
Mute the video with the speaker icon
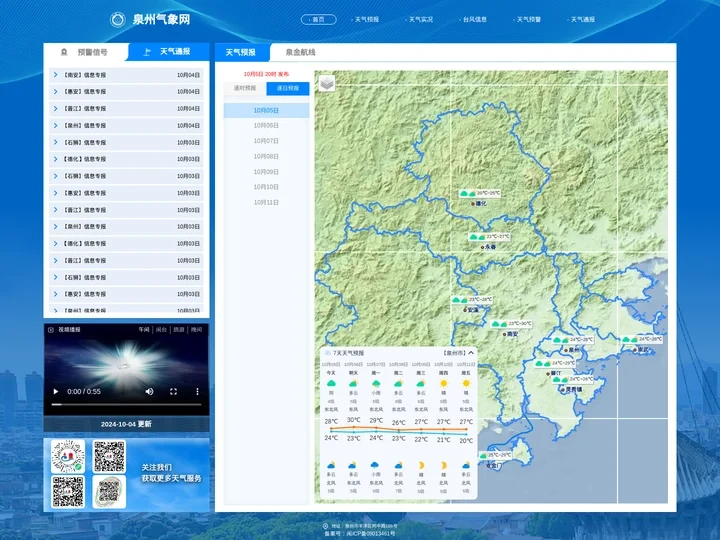point(149,391)
